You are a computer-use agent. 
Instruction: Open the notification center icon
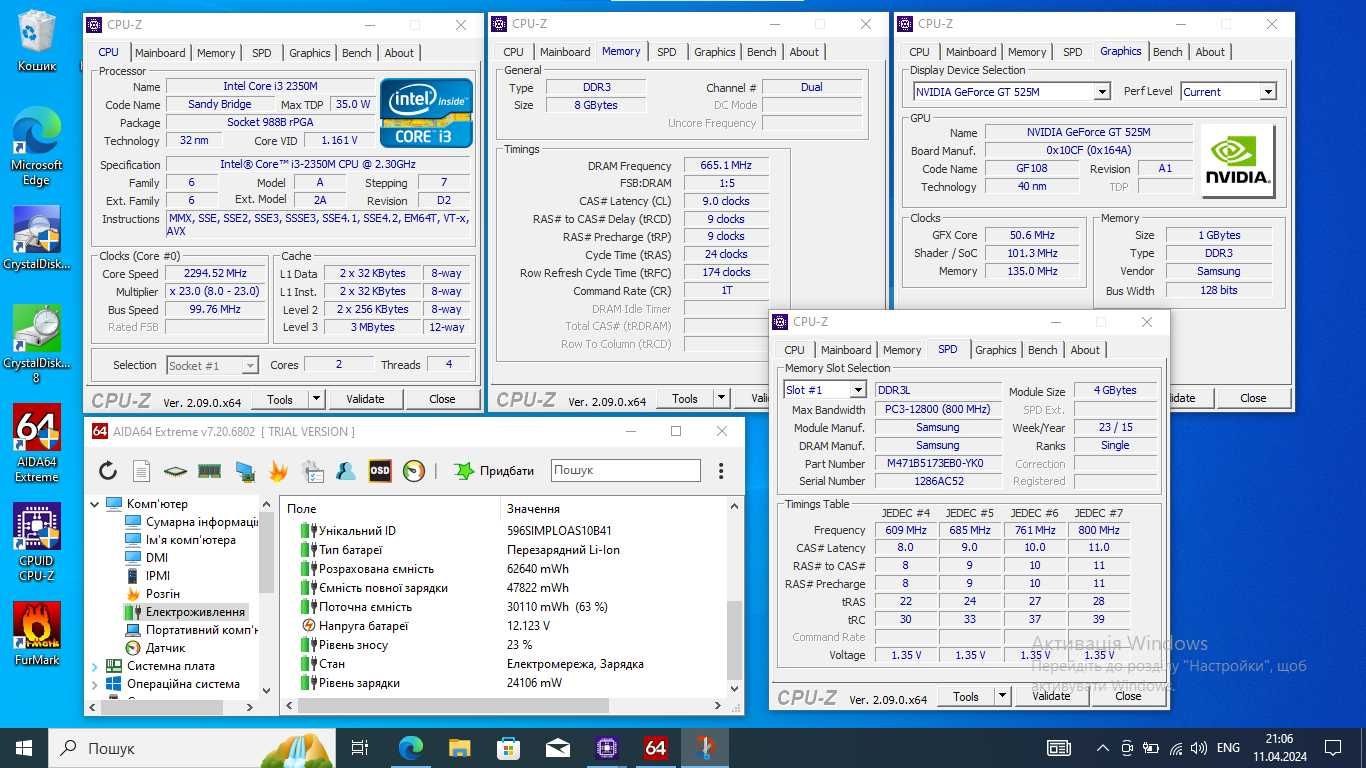[1332, 748]
